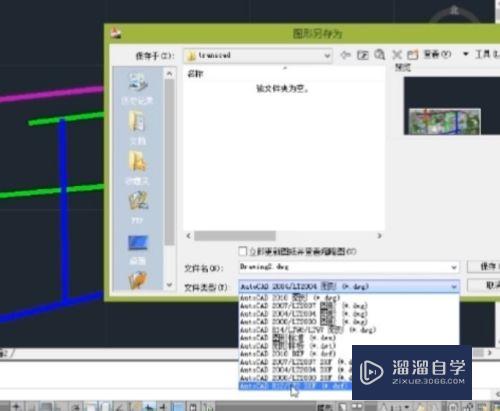The width and height of the screenshot is (500, 411).
Task: Open the Documents folder shortcut in the sidebar
Action: [137, 127]
